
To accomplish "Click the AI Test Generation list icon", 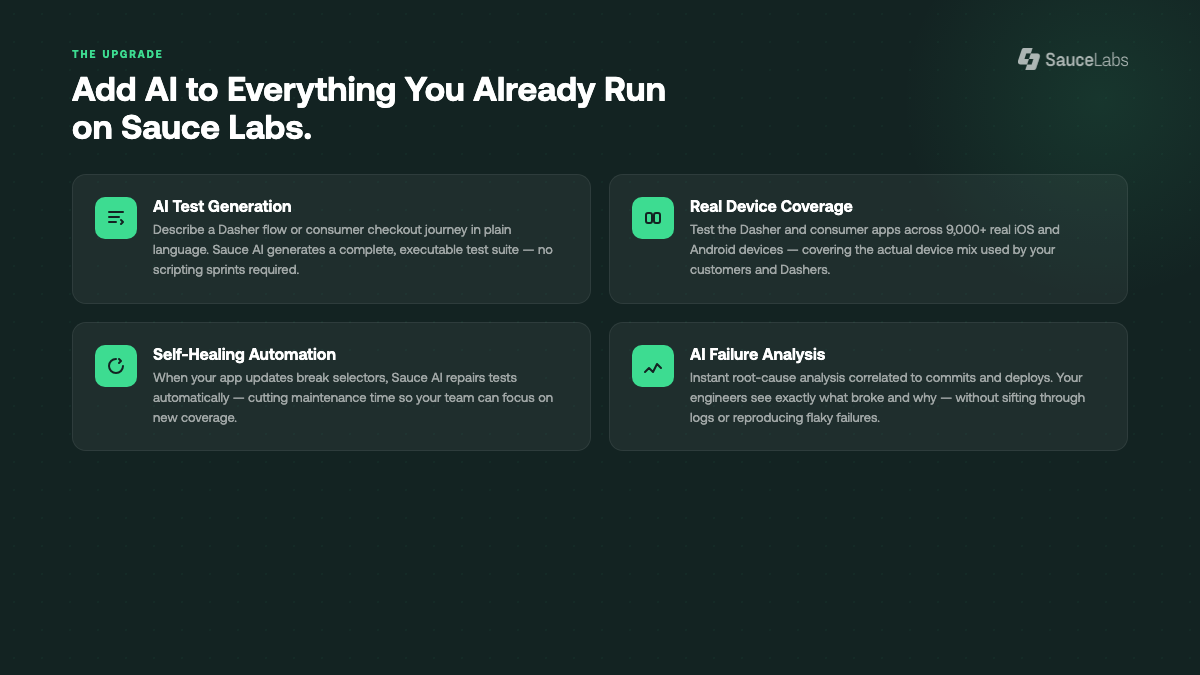I will tap(116, 218).
